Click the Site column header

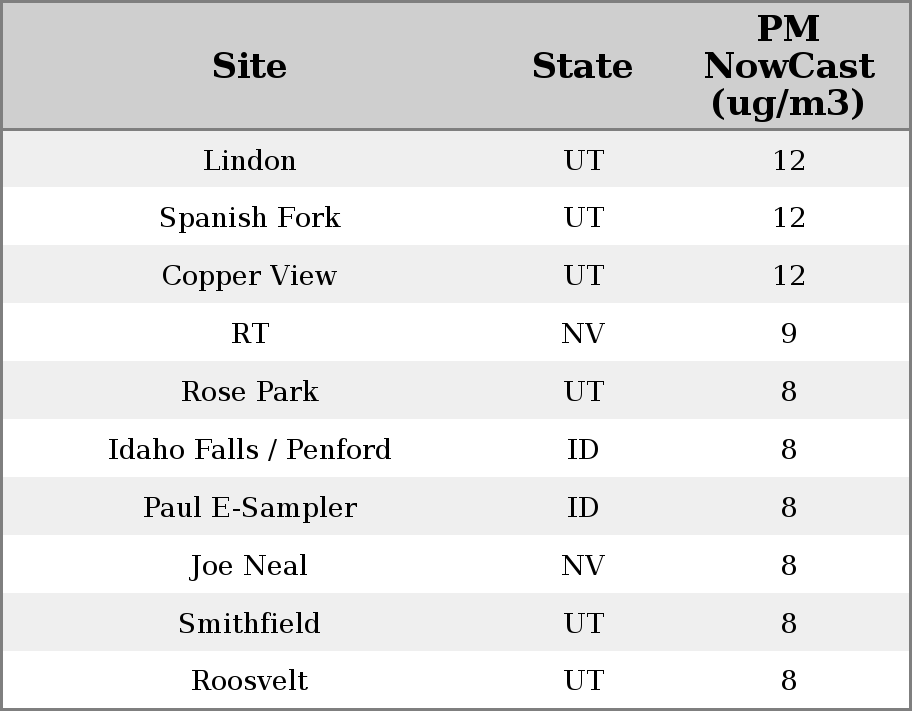(x=249, y=66)
